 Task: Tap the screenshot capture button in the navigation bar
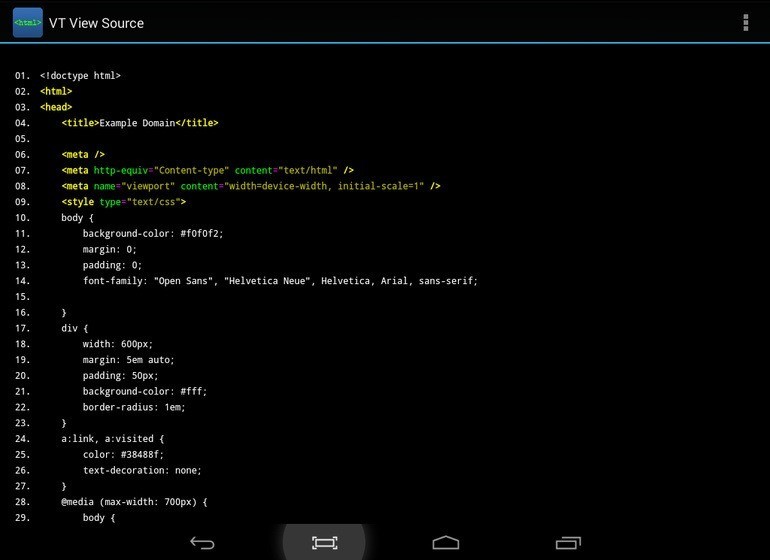(325, 543)
